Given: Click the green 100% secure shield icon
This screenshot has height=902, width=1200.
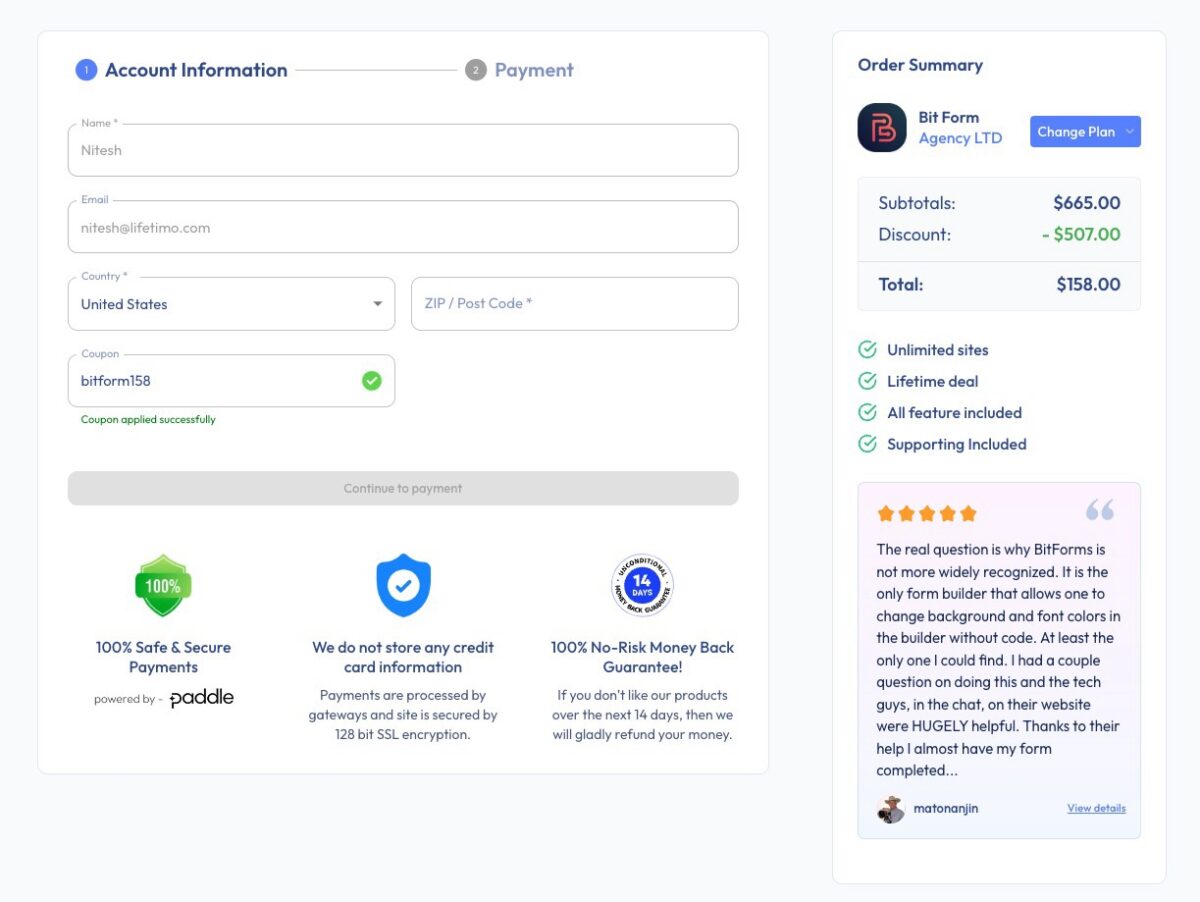Looking at the screenshot, I should click(x=163, y=586).
